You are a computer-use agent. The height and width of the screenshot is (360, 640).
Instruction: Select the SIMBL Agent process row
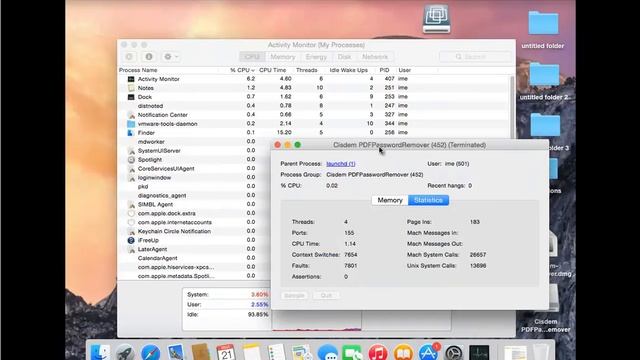point(194,204)
